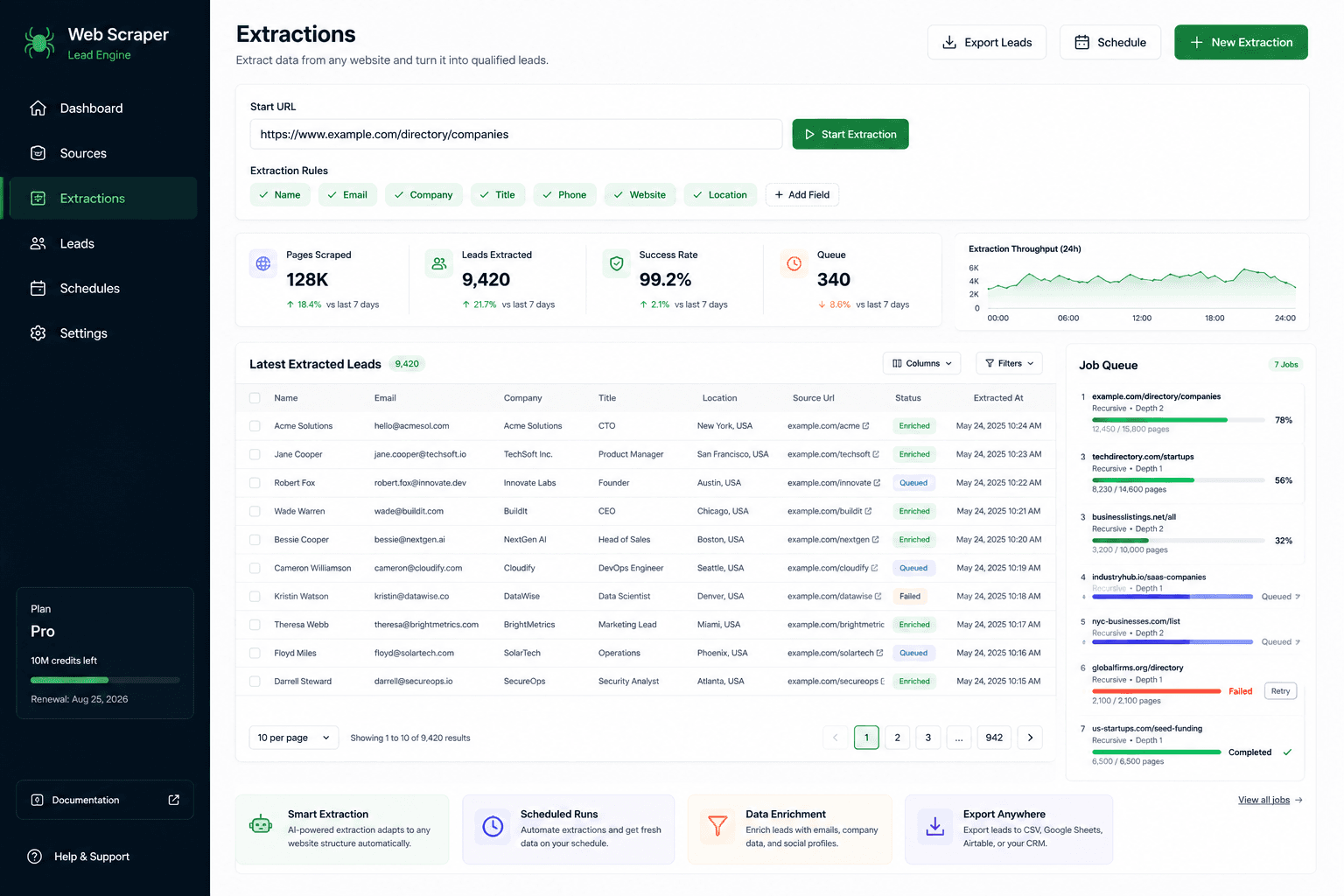Check the Bessie Cooper row checkbox
The image size is (1344, 896).
point(255,540)
